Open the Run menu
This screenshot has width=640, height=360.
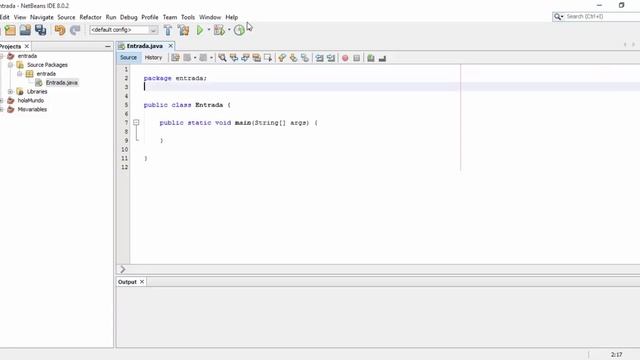coord(111,17)
